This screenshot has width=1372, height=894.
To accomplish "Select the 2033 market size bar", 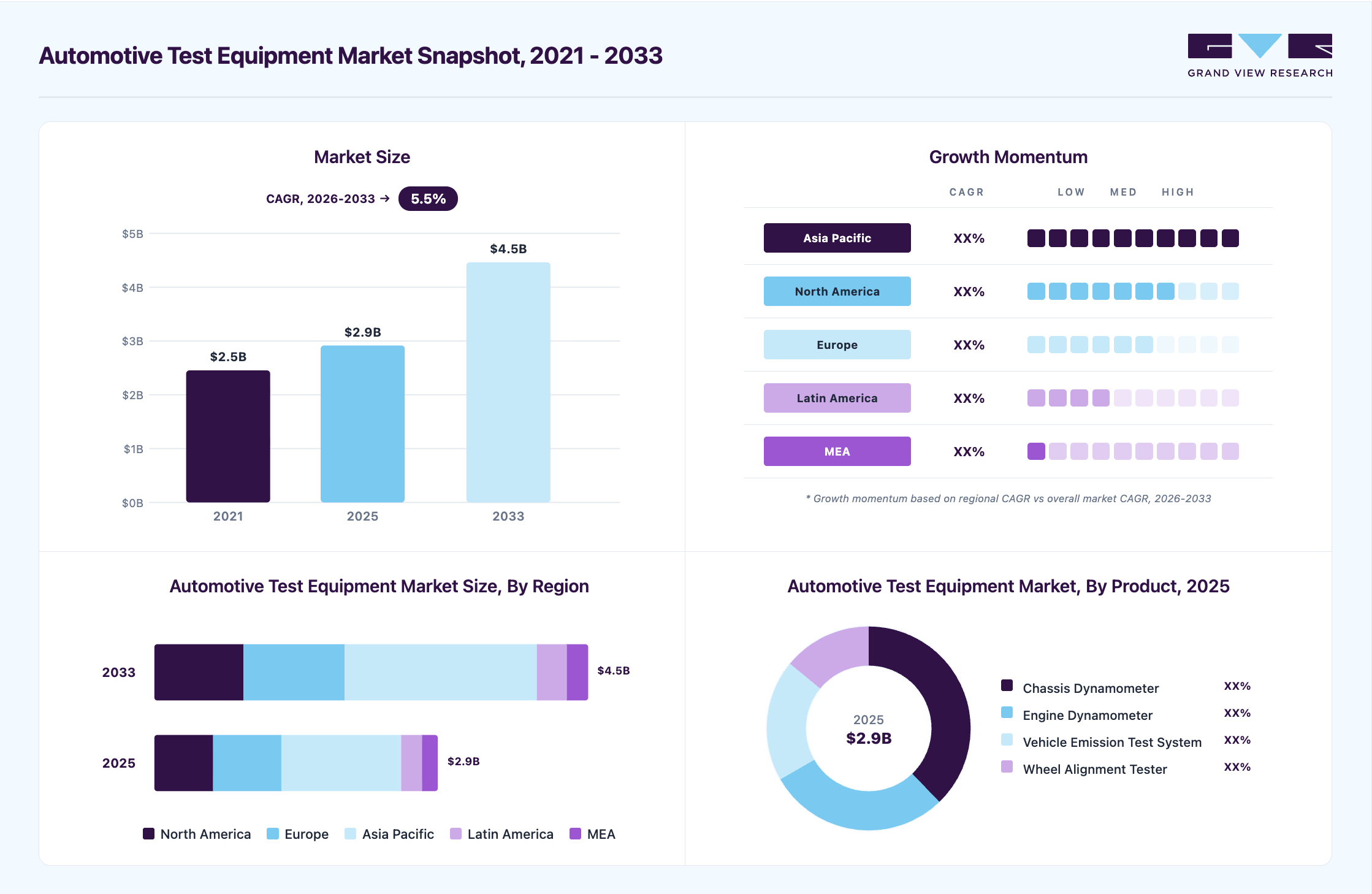I will 508,382.
